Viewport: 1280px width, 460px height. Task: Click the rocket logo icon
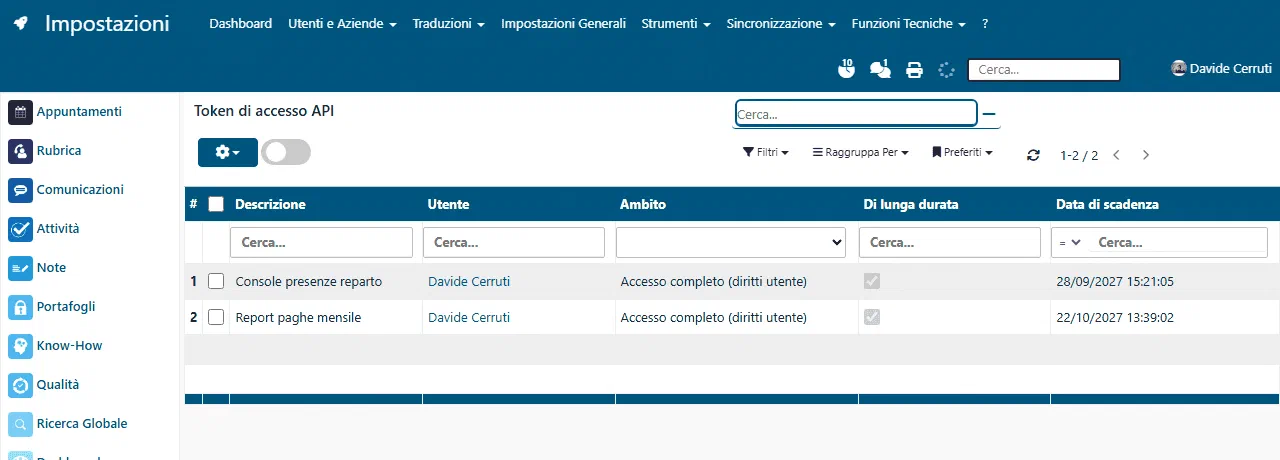pyautogui.click(x=20, y=24)
